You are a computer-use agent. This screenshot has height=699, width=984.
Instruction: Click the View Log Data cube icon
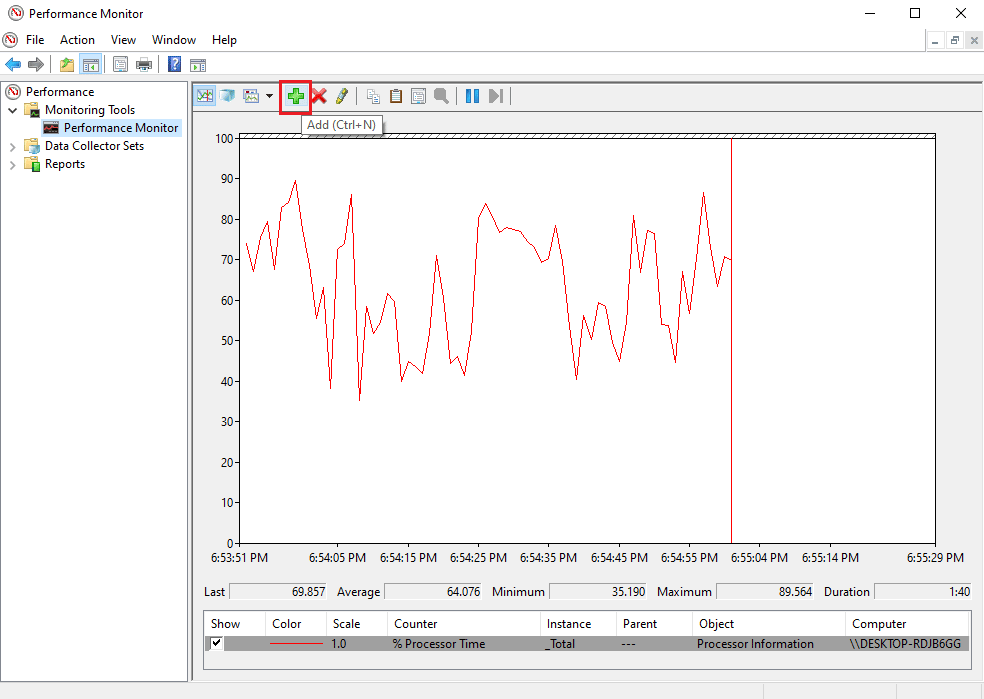[227, 96]
